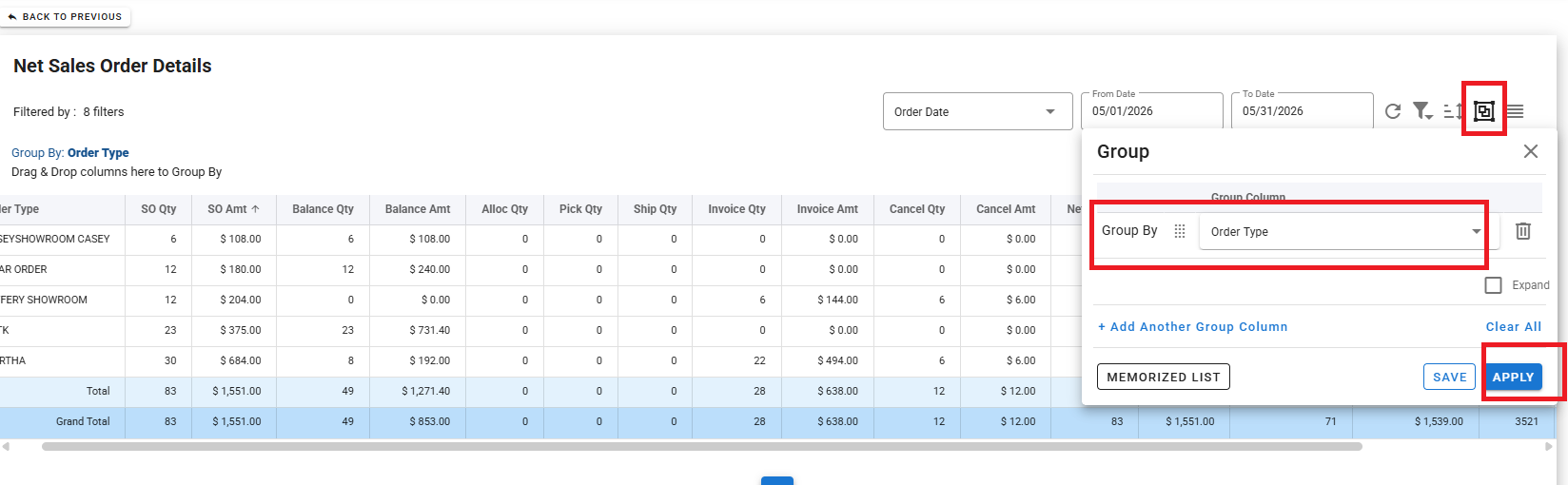
Task: Sort by SO Qty column header
Action: pyautogui.click(x=159, y=209)
